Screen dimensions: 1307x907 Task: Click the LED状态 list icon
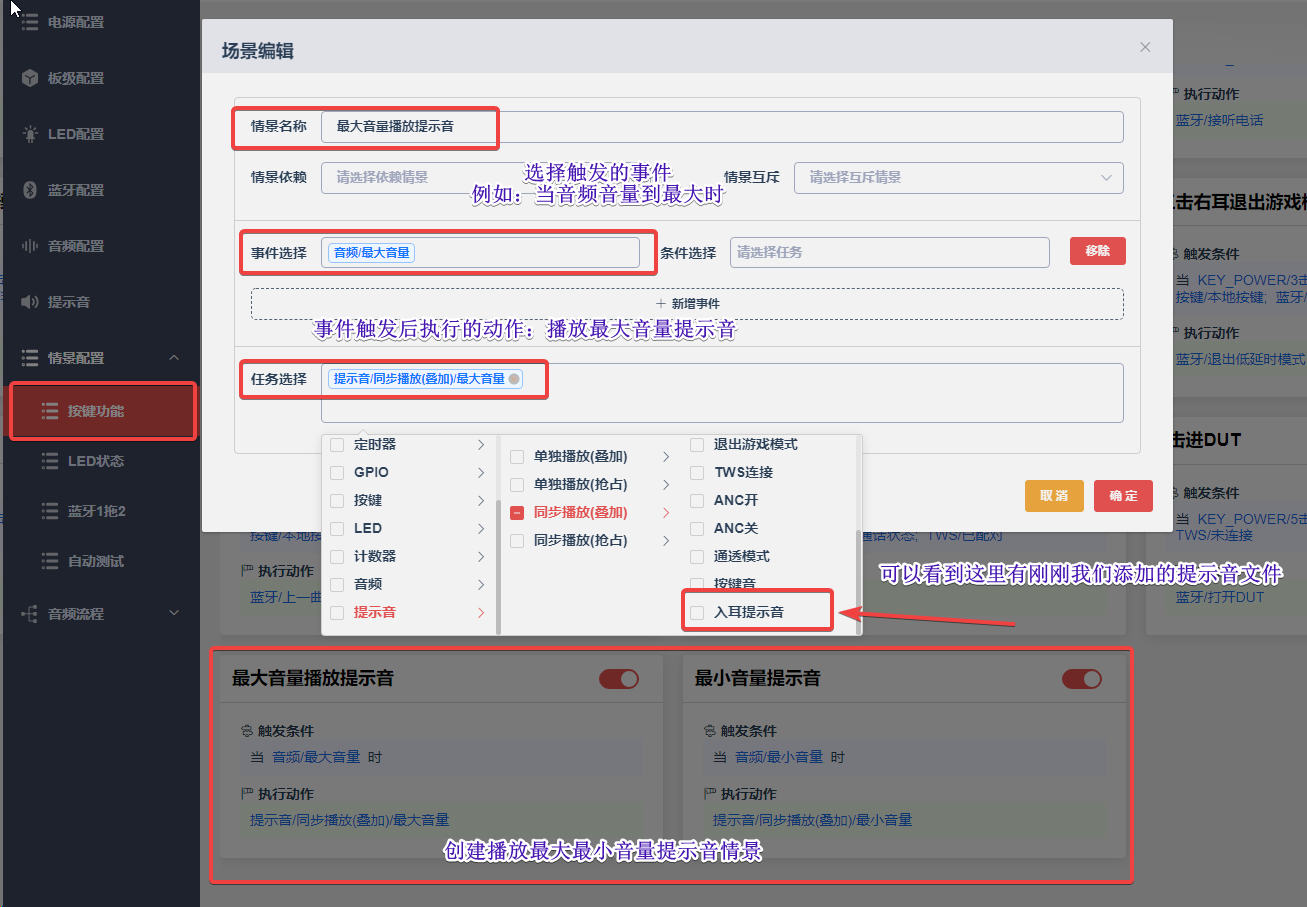(x=50, y=461)
